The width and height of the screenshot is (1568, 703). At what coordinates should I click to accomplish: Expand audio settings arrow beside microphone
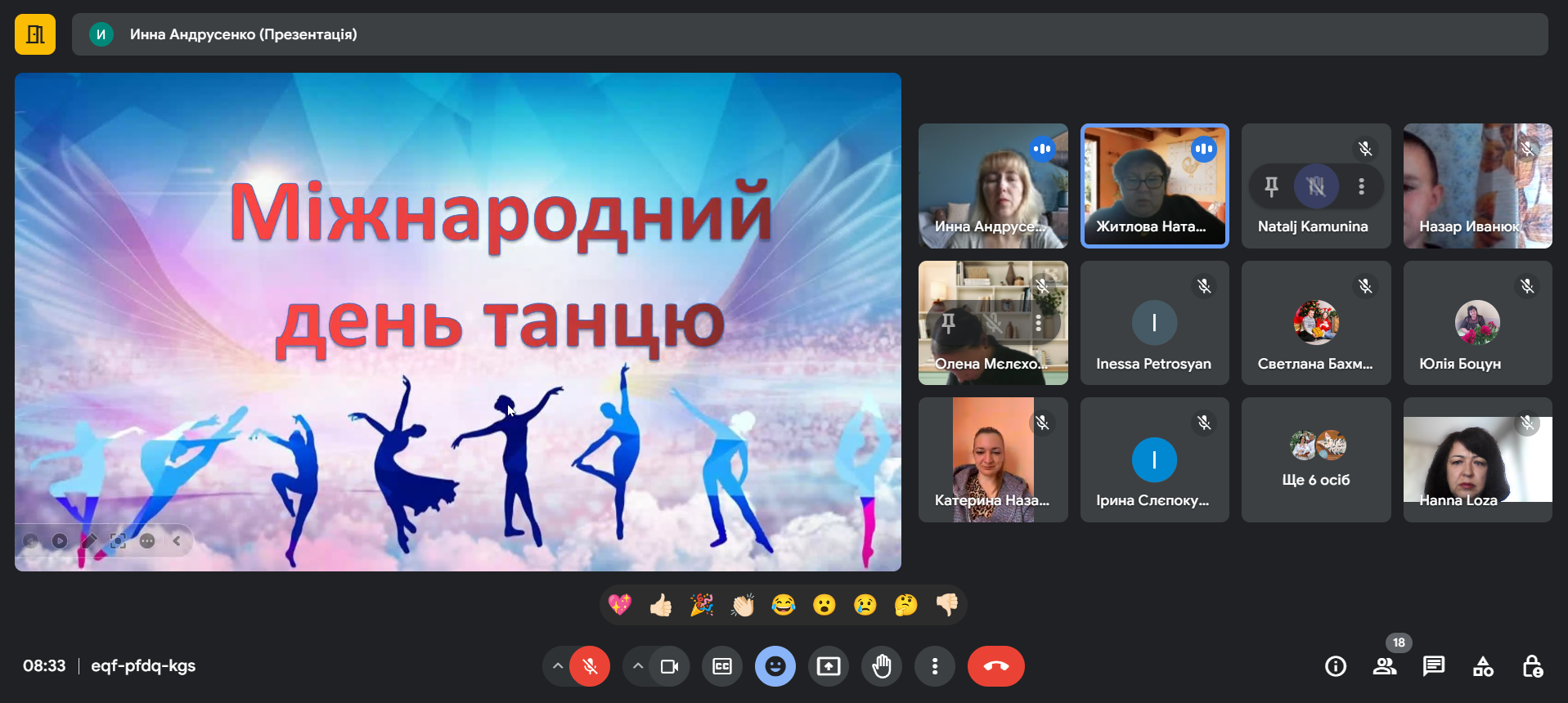[557, 666]
